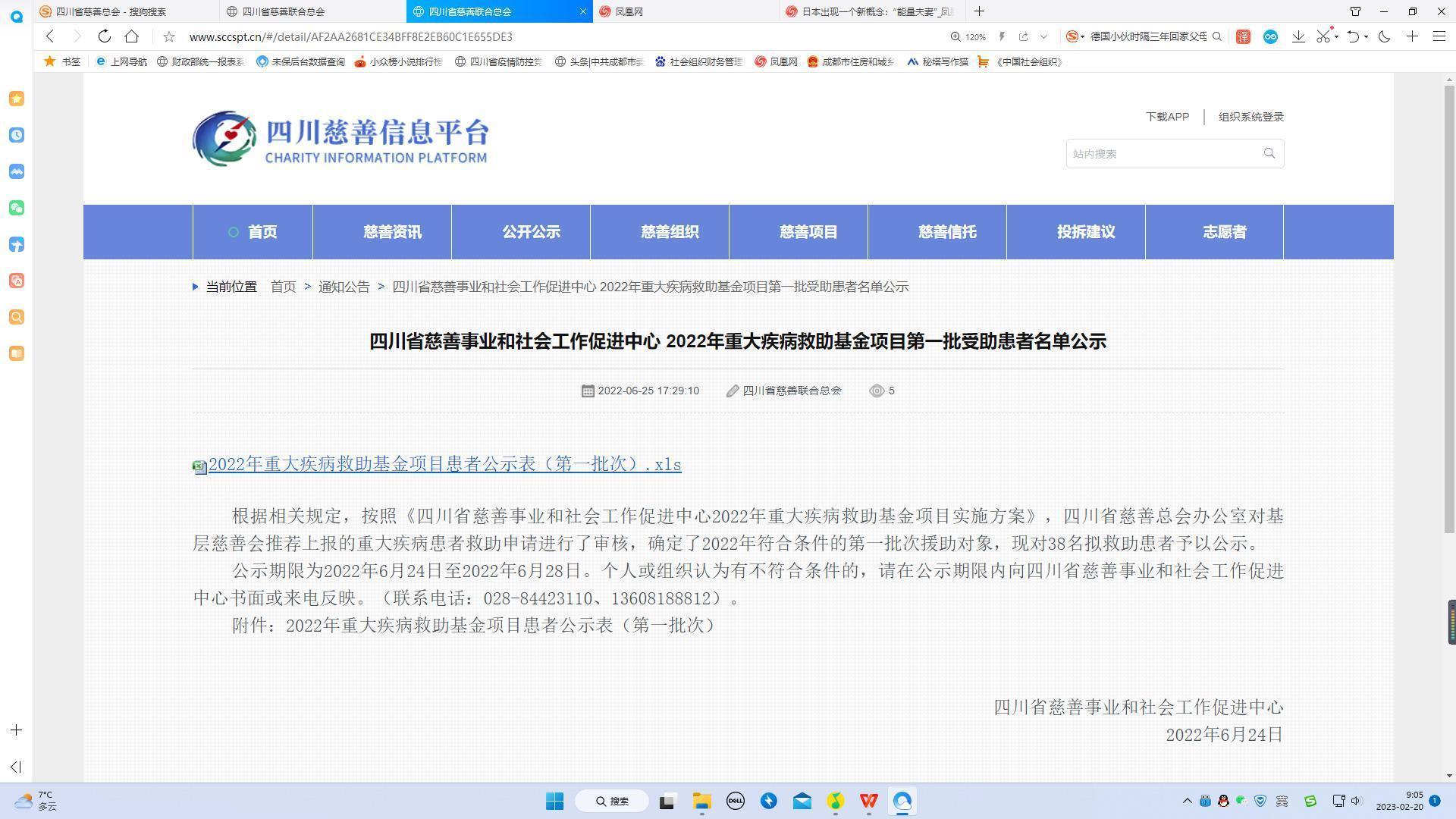Click the 通知公告 breadcrumb link
Image resolution: width=1456 pixels, height=819 pixels.
point(344,287)
